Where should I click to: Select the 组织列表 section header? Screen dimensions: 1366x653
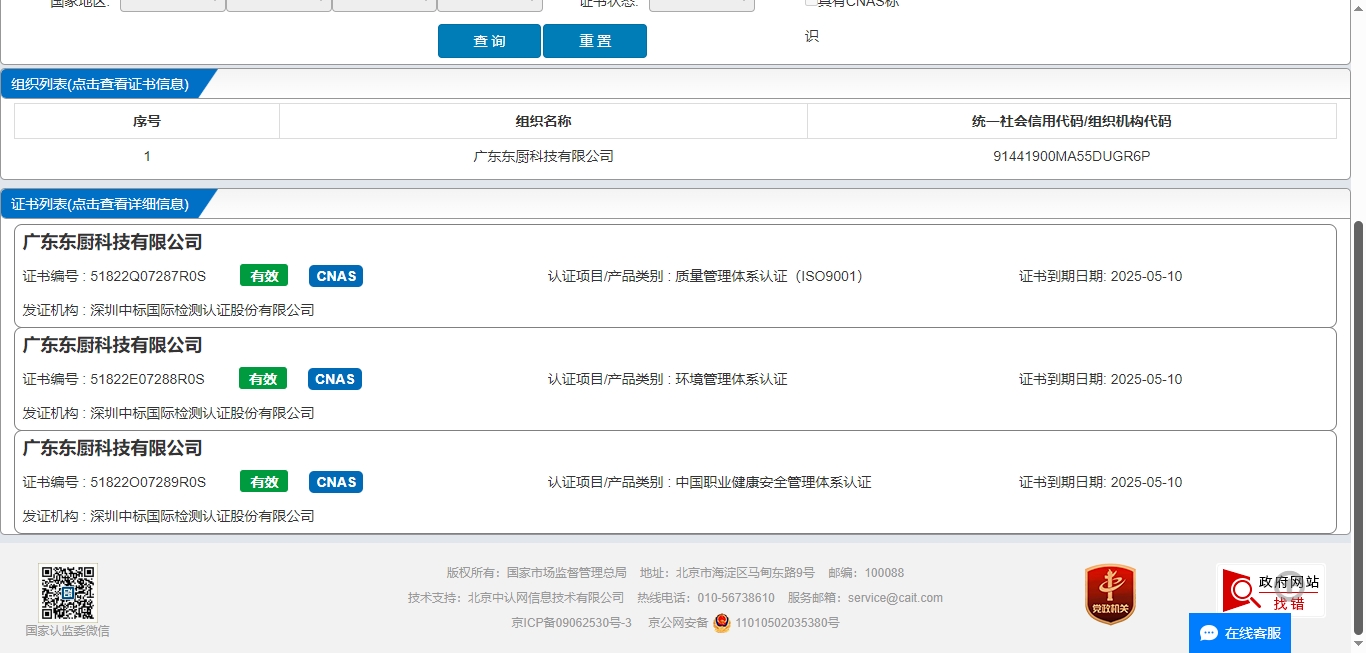tap(100, 84)
